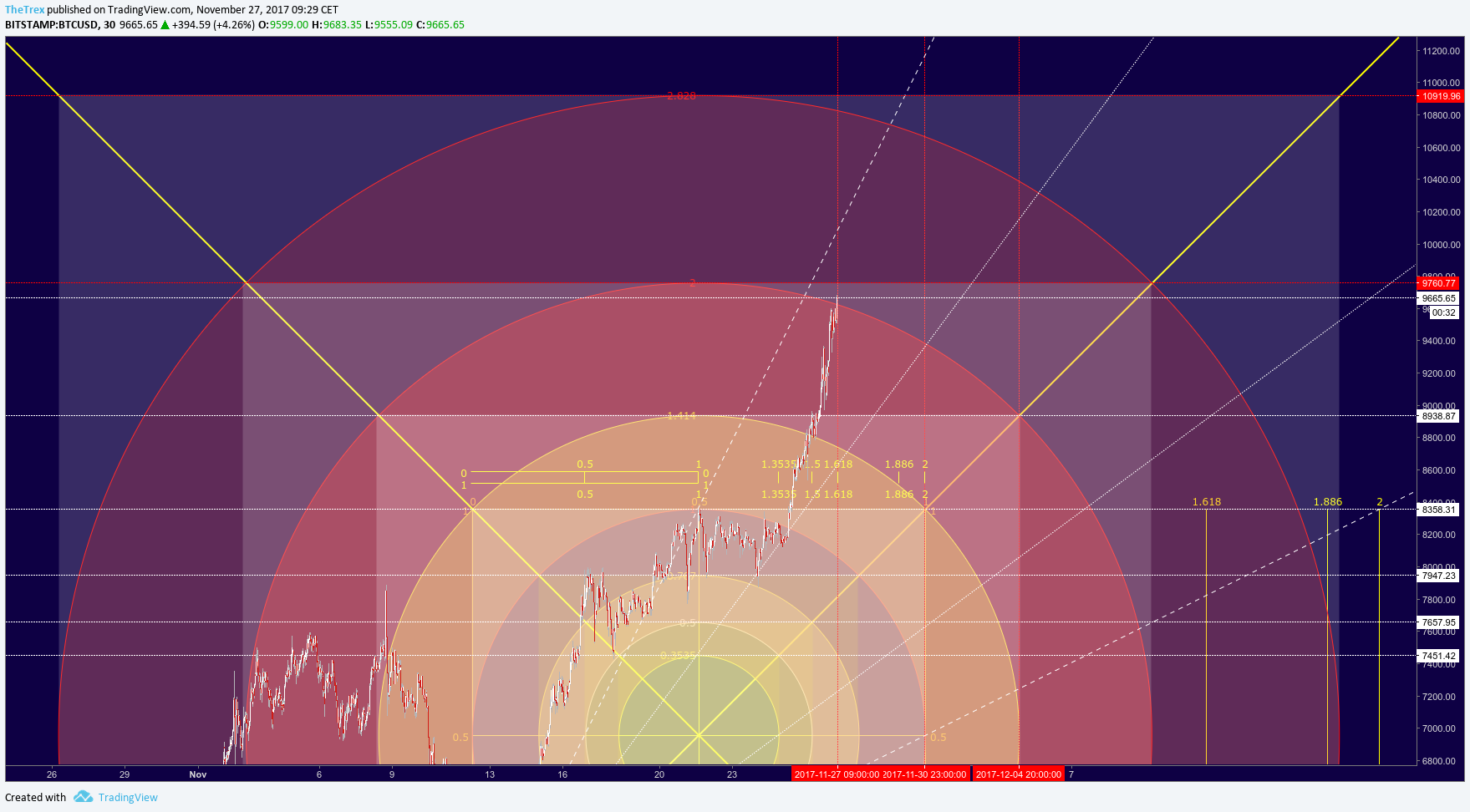Click the 7451.42 price axis label
This screenshot has height=812, width=1470.
[x=1439, y=656]
